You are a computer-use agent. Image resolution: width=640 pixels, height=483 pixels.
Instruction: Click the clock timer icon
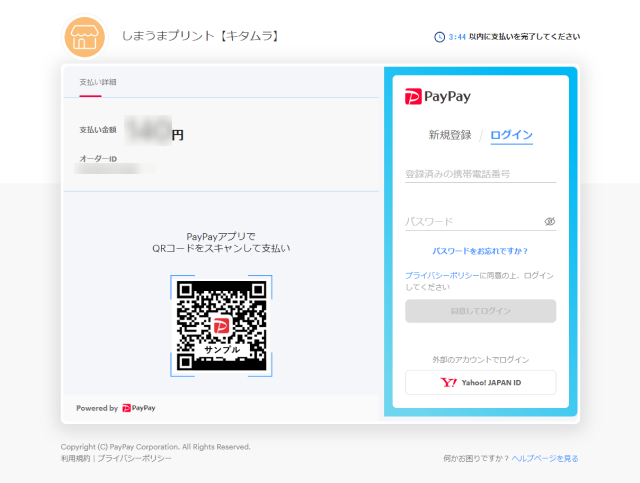tap(439, 37)
